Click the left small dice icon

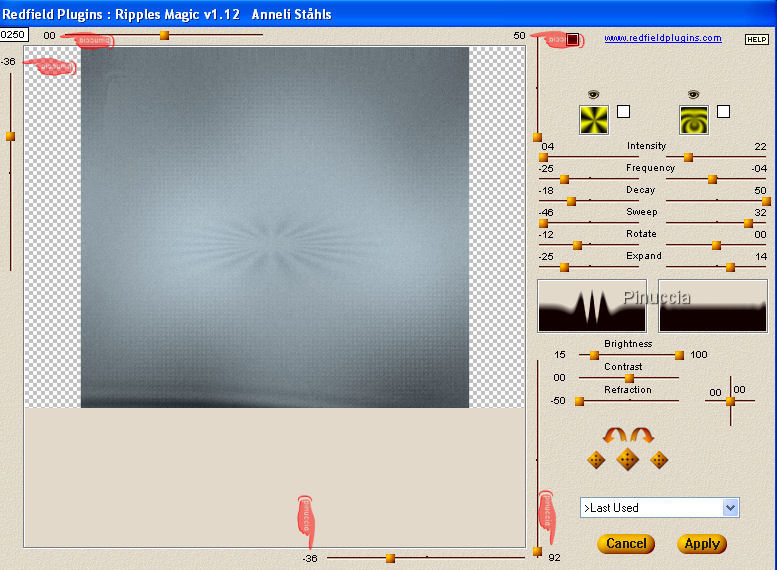click(x=596, y=460)
